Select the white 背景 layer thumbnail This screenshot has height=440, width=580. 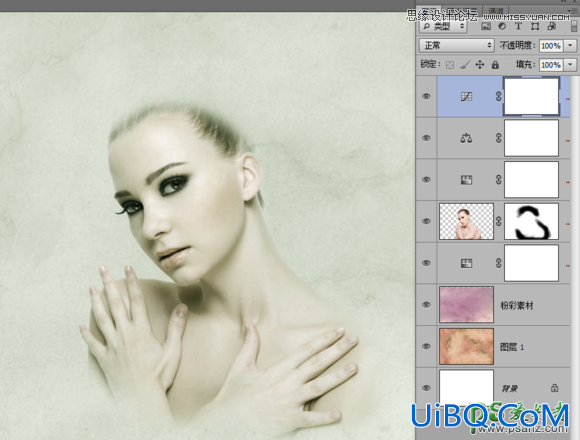point(466,387)
